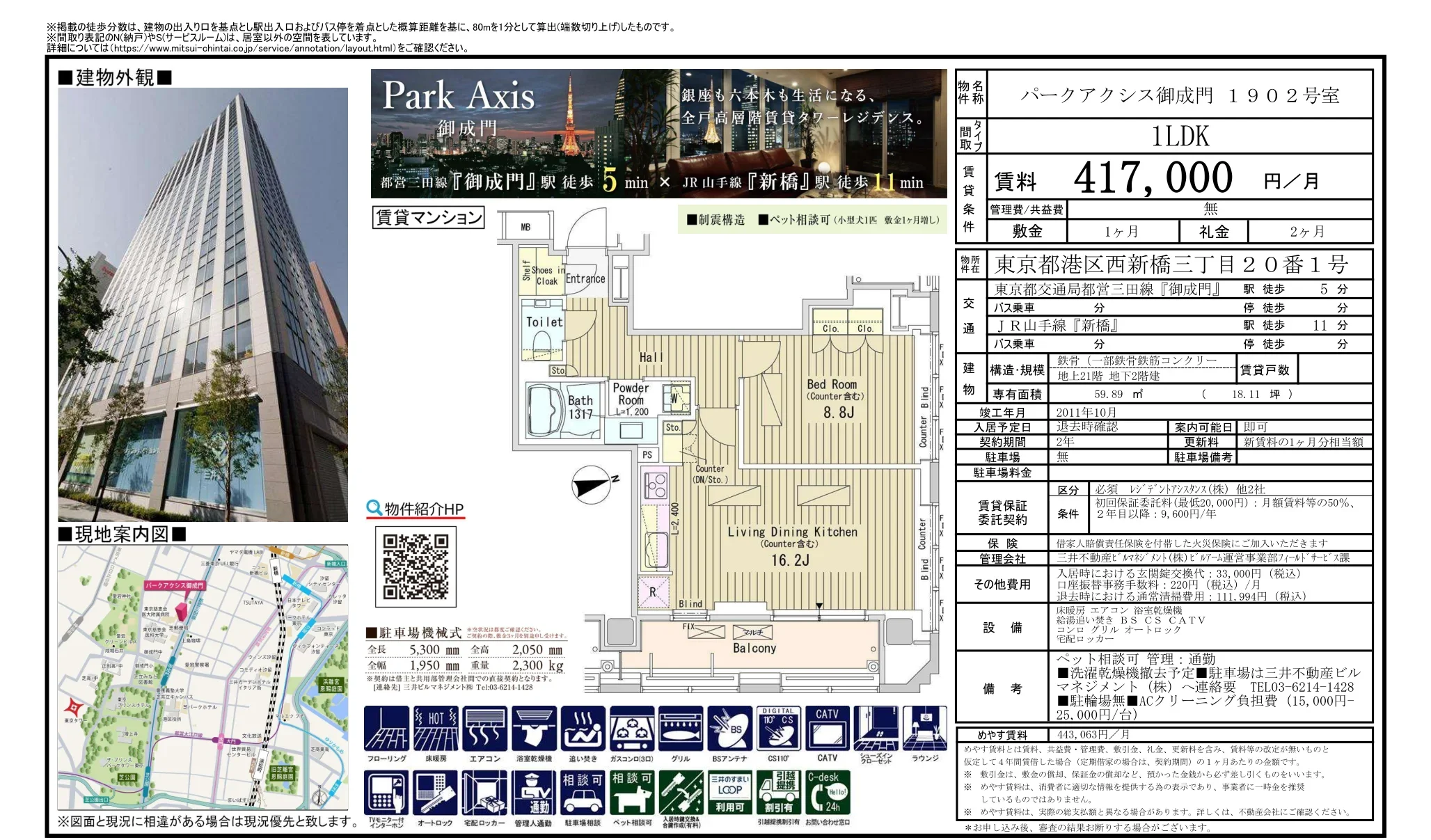Image resolution: width=1431 pixels, height=840 pixels.
Task: Click the CS110° digital antenna icon
Action: [x=778, y=729]
